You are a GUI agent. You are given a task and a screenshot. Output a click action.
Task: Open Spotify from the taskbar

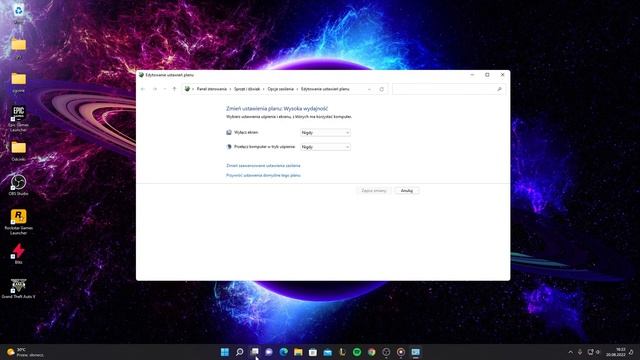coord(357,352)
